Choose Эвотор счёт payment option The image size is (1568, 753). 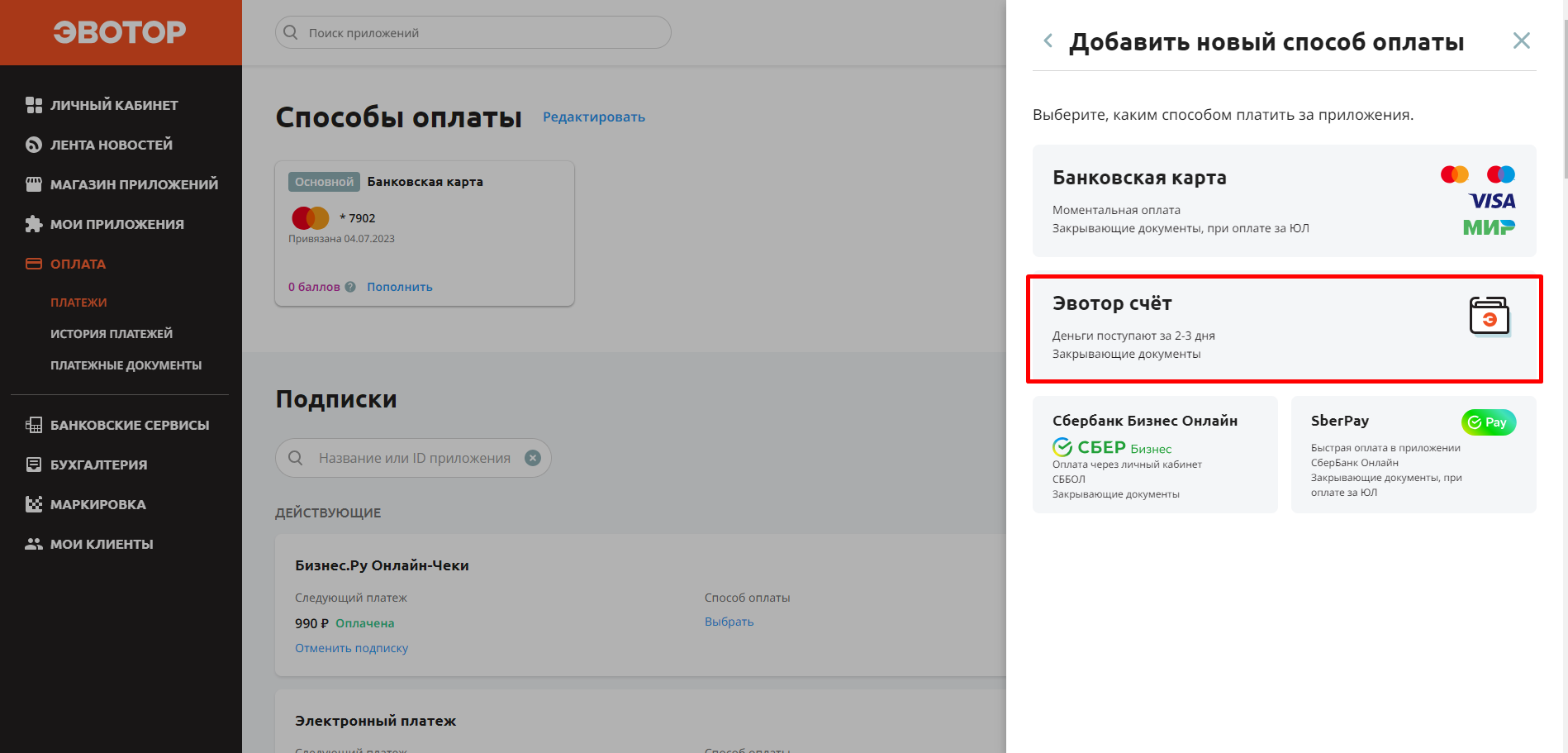tap(1285, 329)
